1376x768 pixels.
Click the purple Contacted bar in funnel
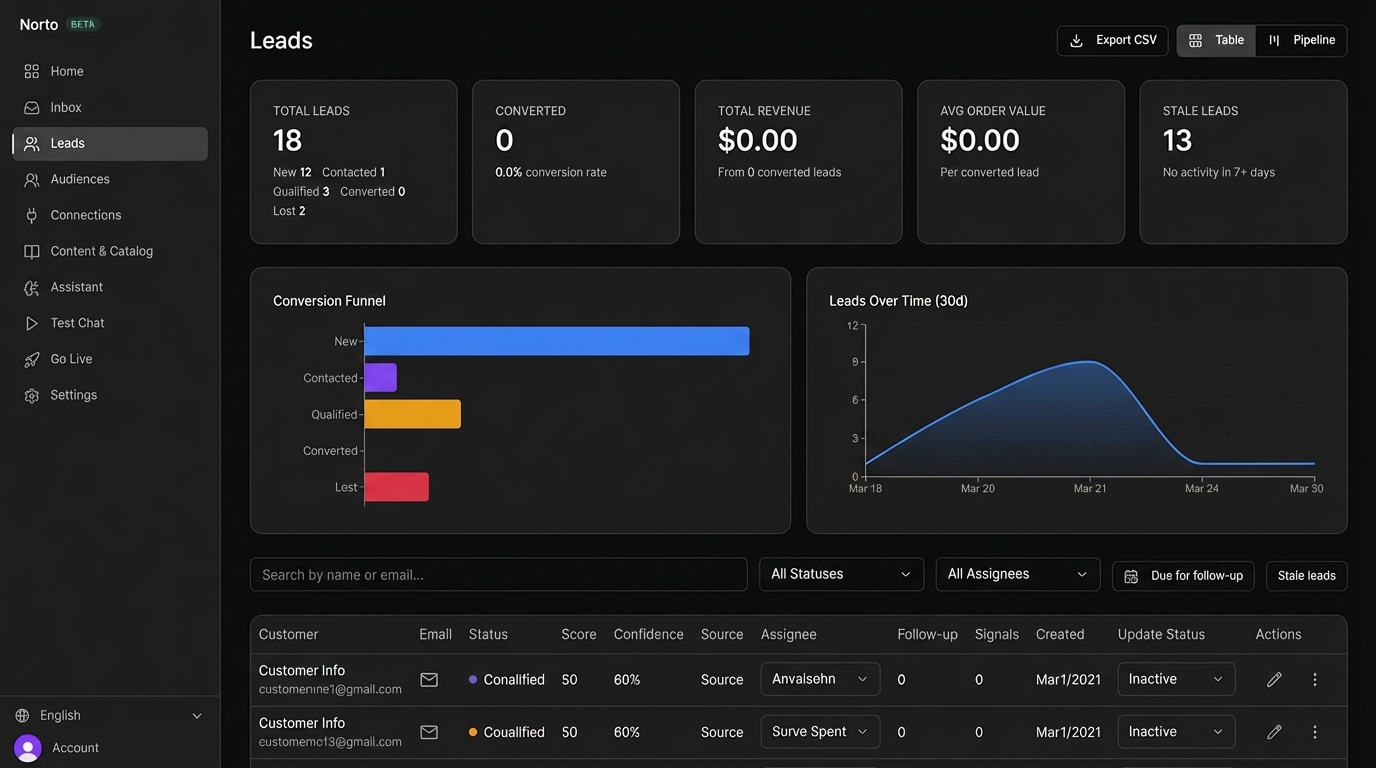(381, 377)
